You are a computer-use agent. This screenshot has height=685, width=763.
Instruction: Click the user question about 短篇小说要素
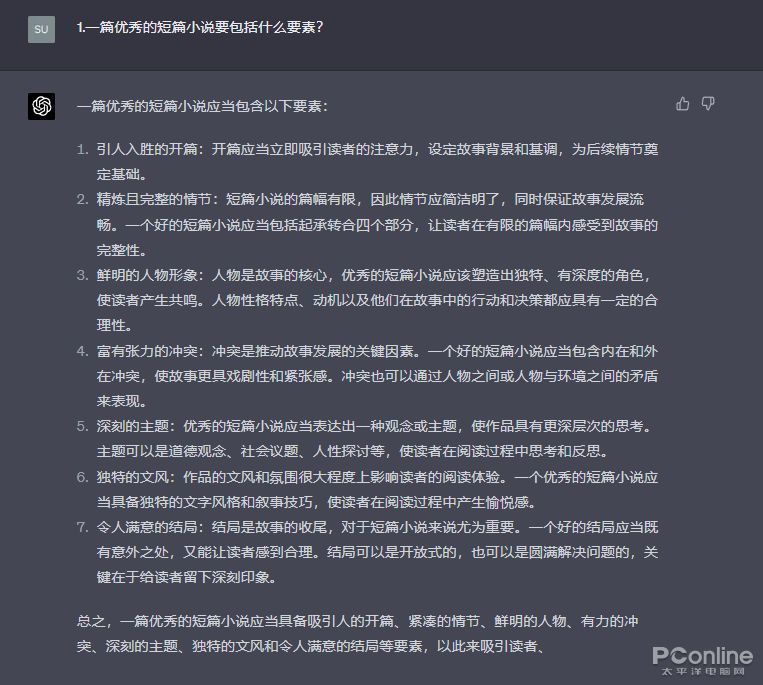200,27
